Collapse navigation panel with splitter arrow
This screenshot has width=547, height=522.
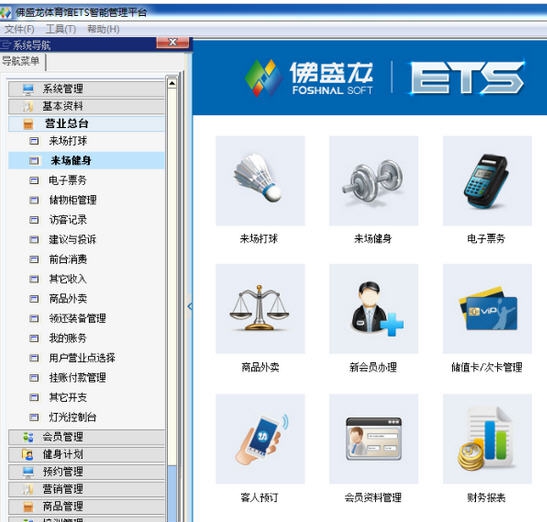(190, 306)
